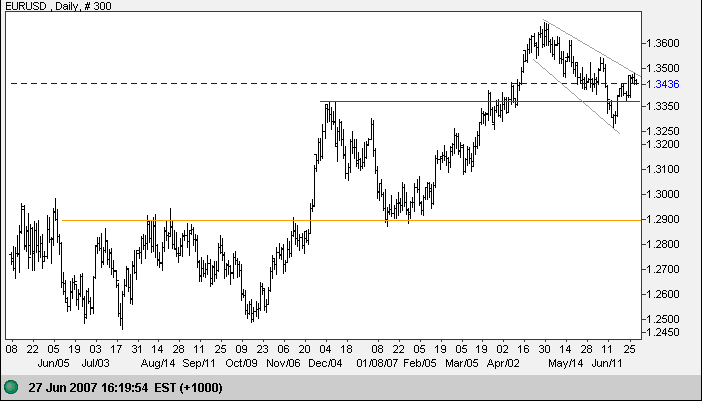Select the green horizontal line near 1.3350

(x=481, y=102)
